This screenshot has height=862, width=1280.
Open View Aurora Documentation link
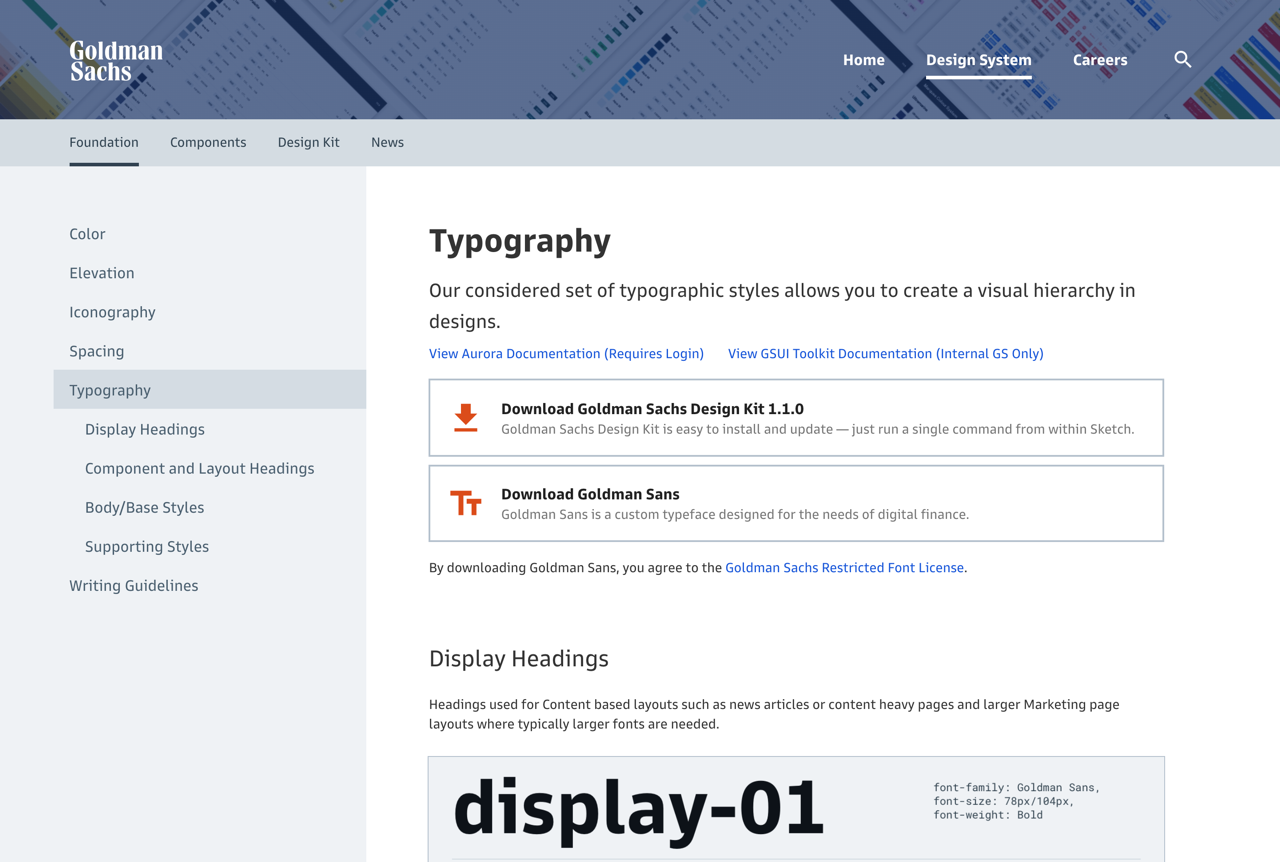566,353
